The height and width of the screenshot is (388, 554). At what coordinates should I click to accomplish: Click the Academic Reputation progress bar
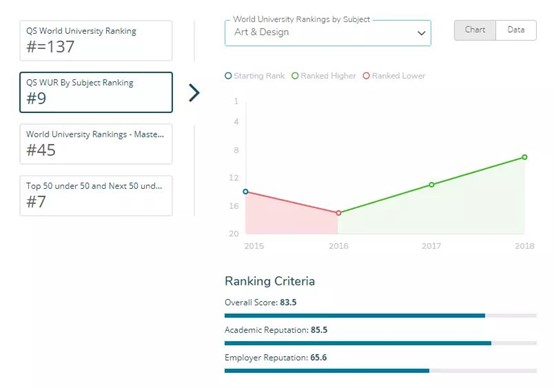(x=381, y=343)
